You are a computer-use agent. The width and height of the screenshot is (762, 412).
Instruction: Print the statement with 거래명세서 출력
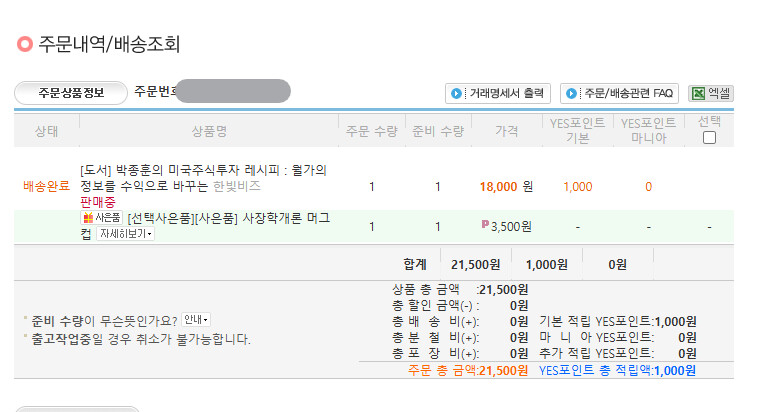point(498,93)
